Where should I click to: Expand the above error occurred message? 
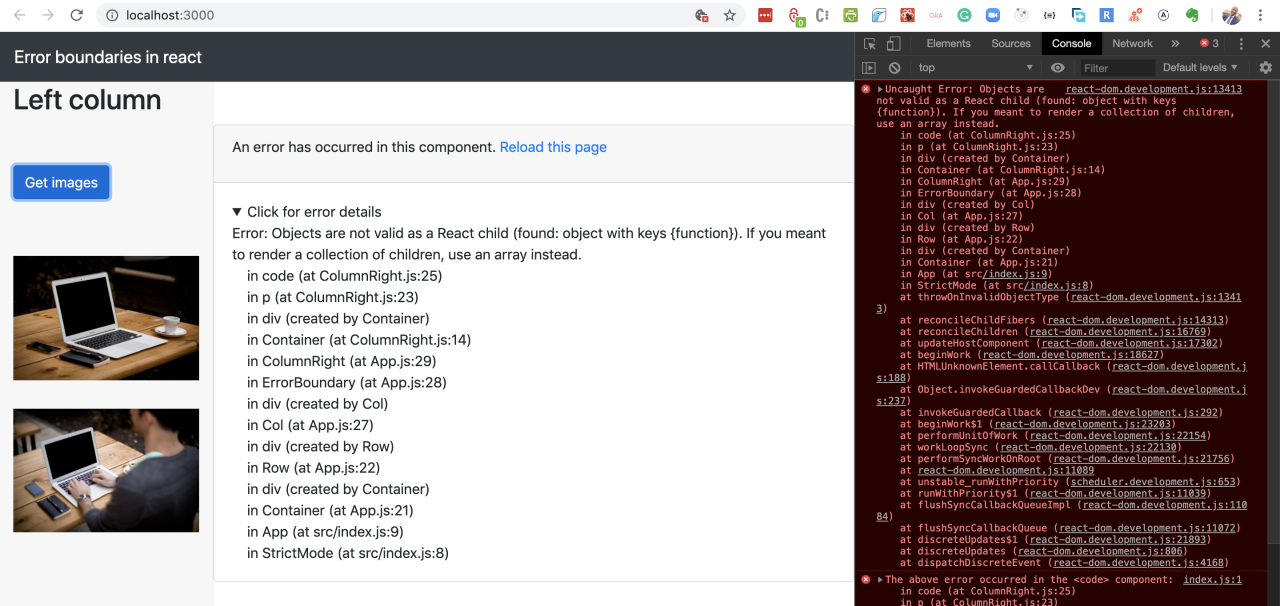coord(880,580)
